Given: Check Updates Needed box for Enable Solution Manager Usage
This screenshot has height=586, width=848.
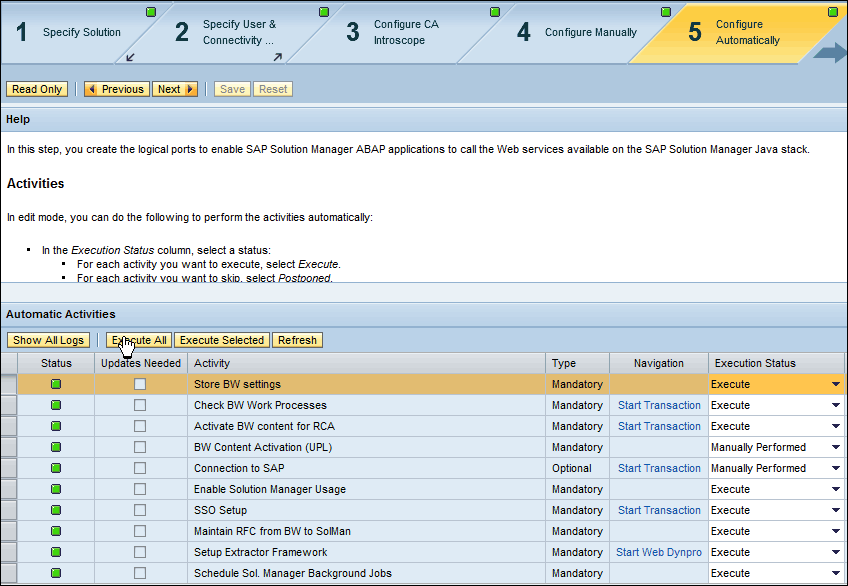Looking at the screenshot, I should pyautogui.click(x=140, y=489).
